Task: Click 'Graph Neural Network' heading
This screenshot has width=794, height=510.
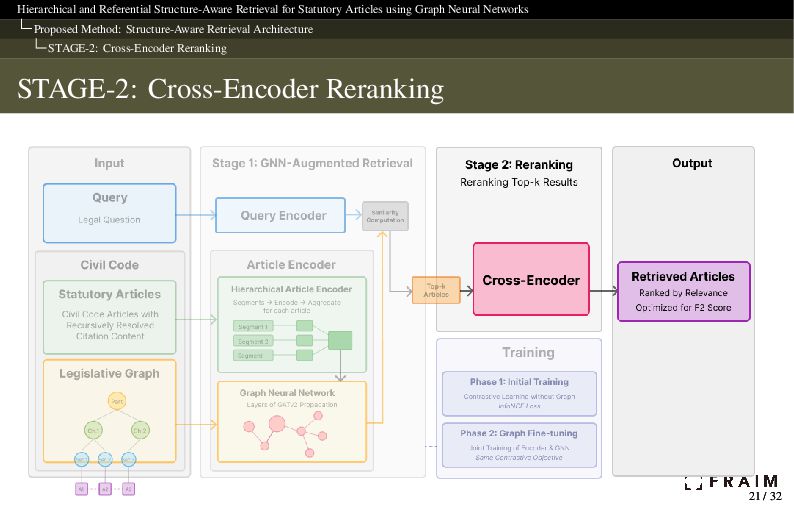Action: (287, 393)
